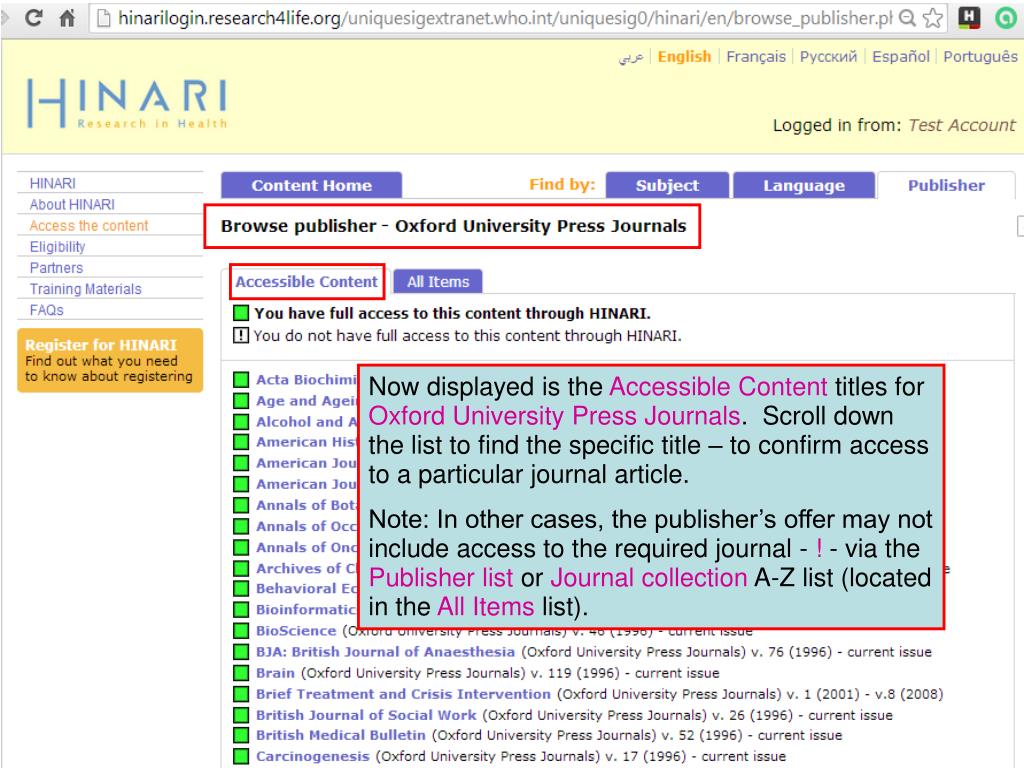The width and height of the screenshot is (1024, 768).
Task: Click green square beside Age and Ageing
Action: click(x=241, y=400)
